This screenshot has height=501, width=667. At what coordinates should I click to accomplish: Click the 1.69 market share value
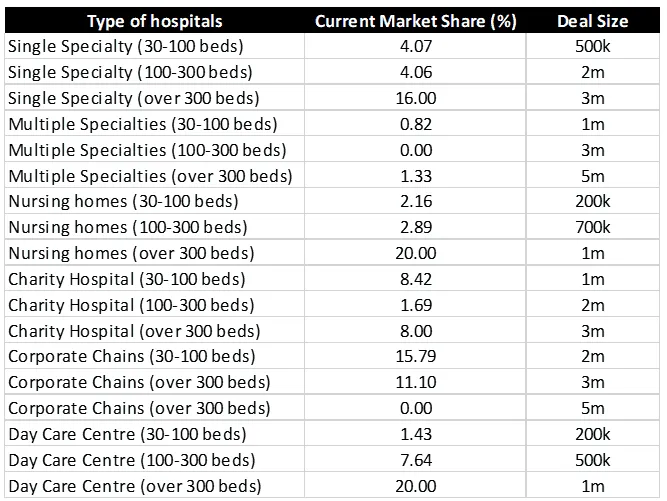coord(415,305)
